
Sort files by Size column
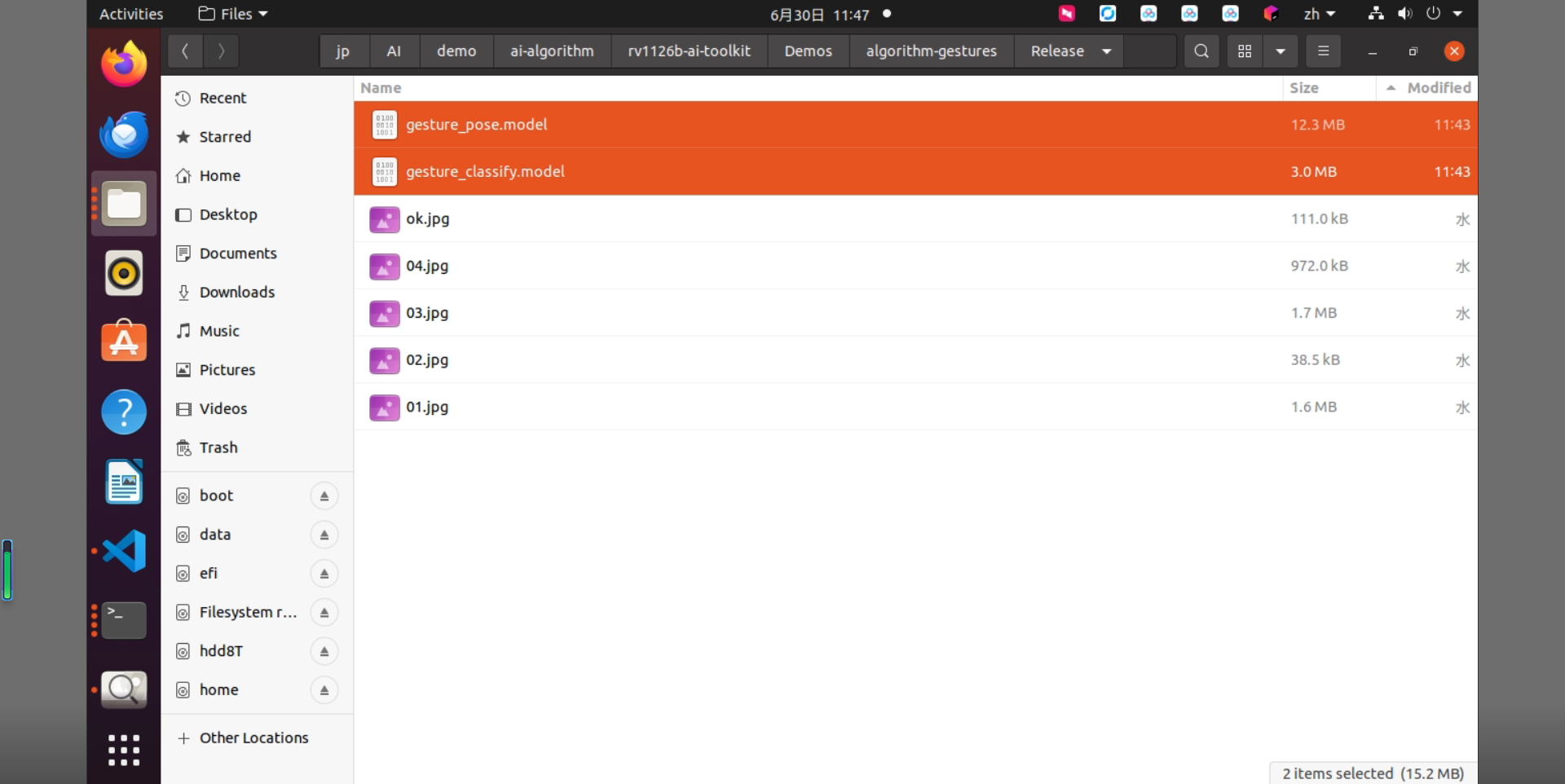point(1329,88)
